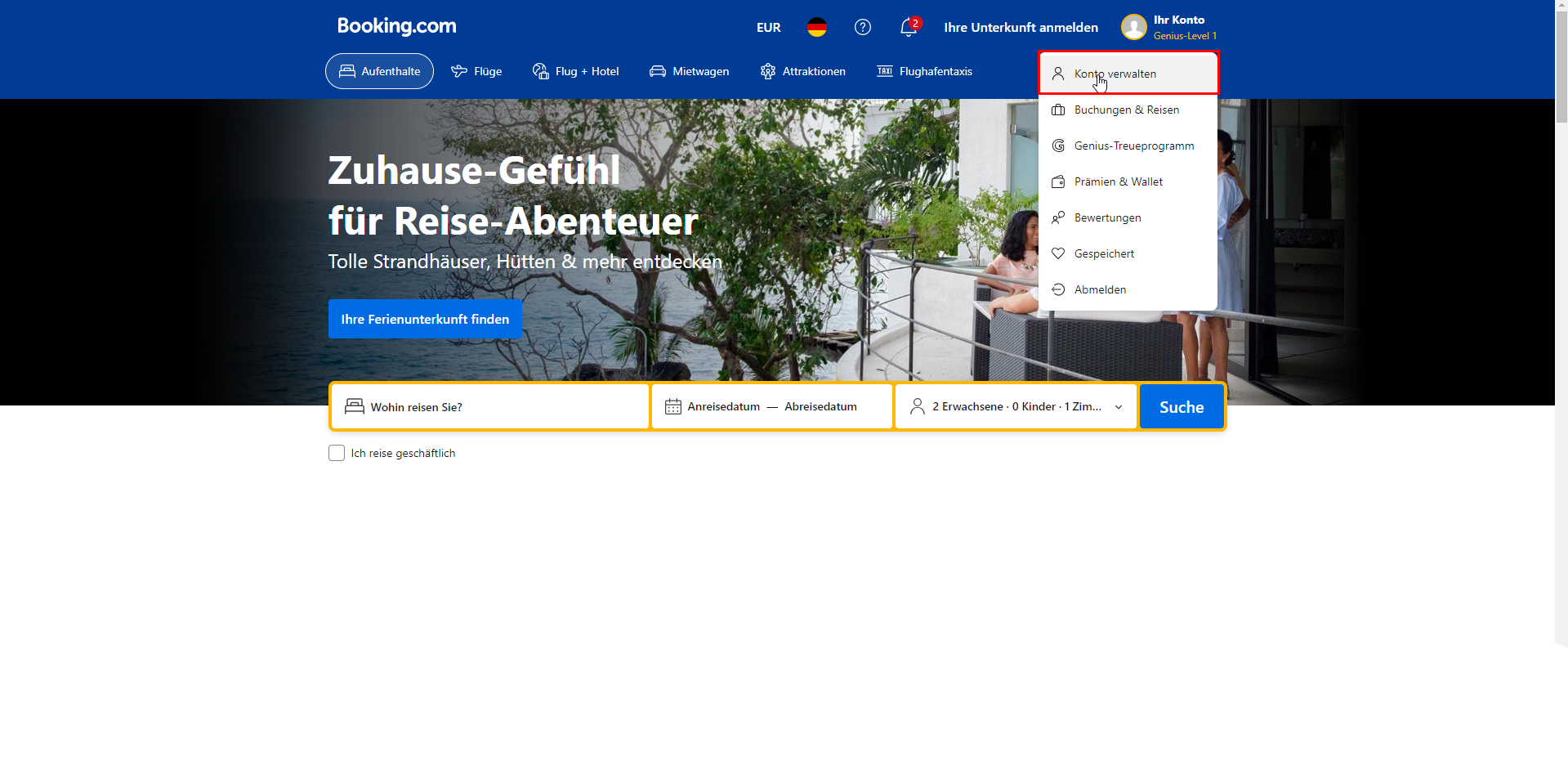Open the EUR currency selector
Image resolution: width=1568 pixels, height=757 pixels.
tap(768, 27)
